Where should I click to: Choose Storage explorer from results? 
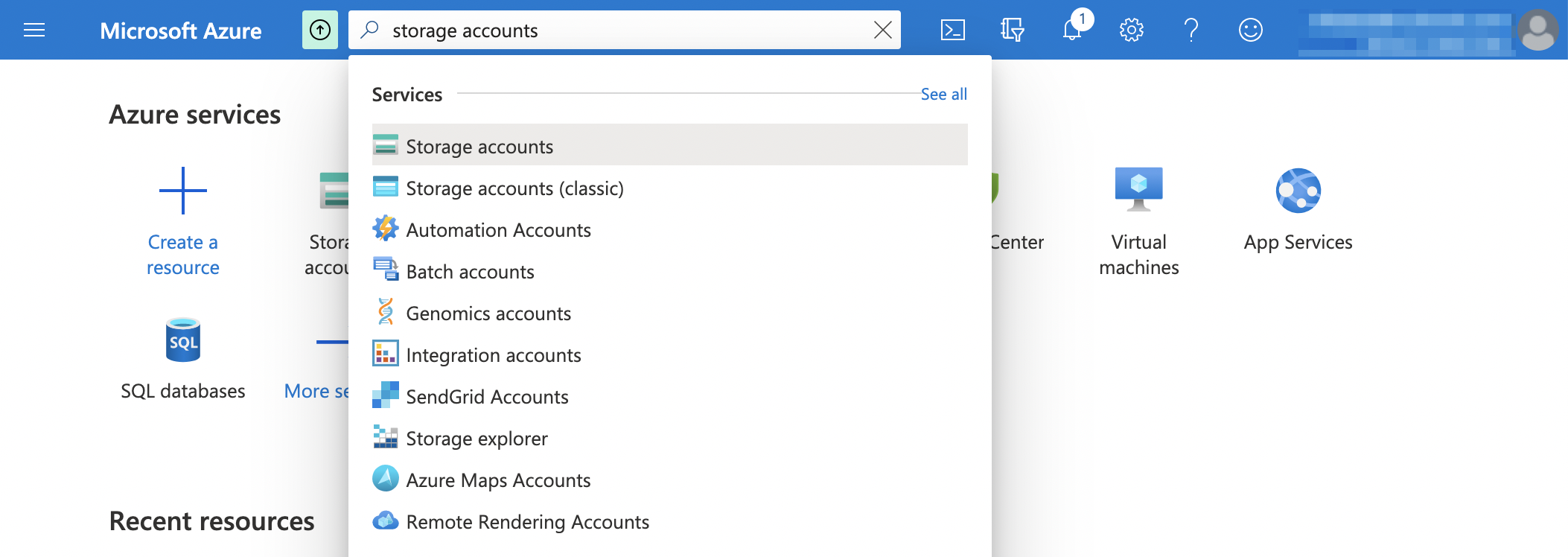click(670, 438)
